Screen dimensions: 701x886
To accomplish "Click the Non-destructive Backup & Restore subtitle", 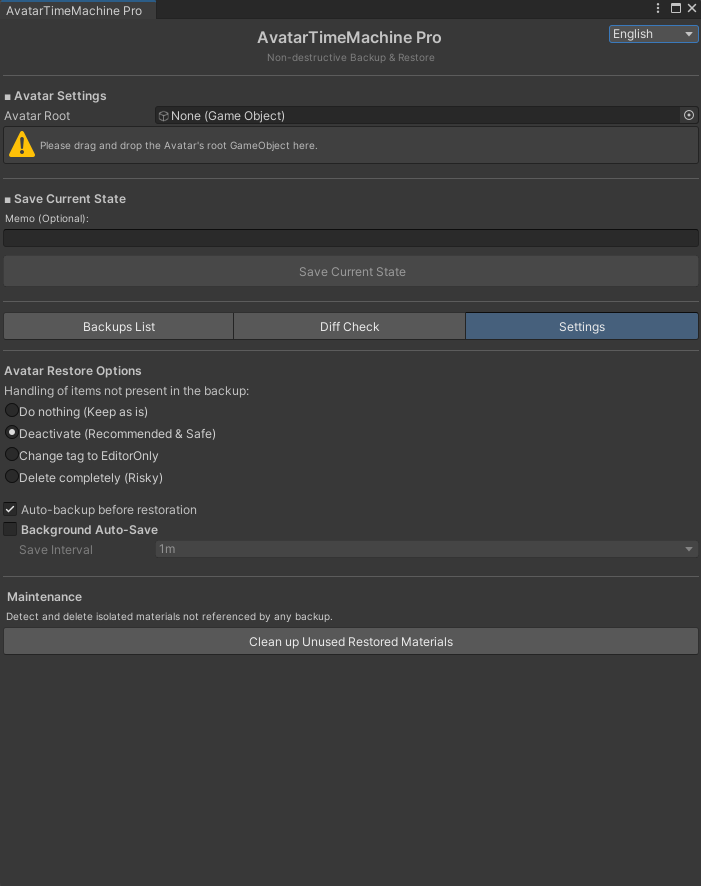I will pyautogui.click(x=351, y=58).
